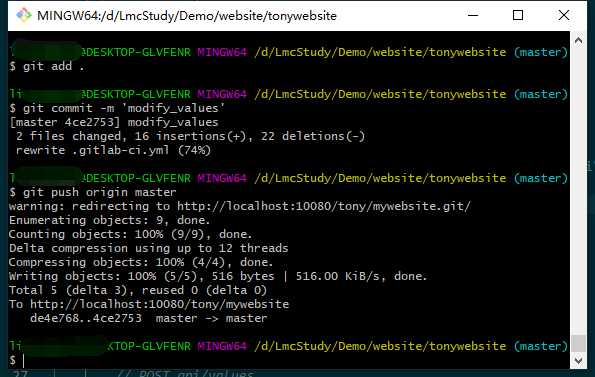Screen dimensions: 595x377
Task: Maximize the MINGW64 terminal window
Action: (x=518, y=16)
